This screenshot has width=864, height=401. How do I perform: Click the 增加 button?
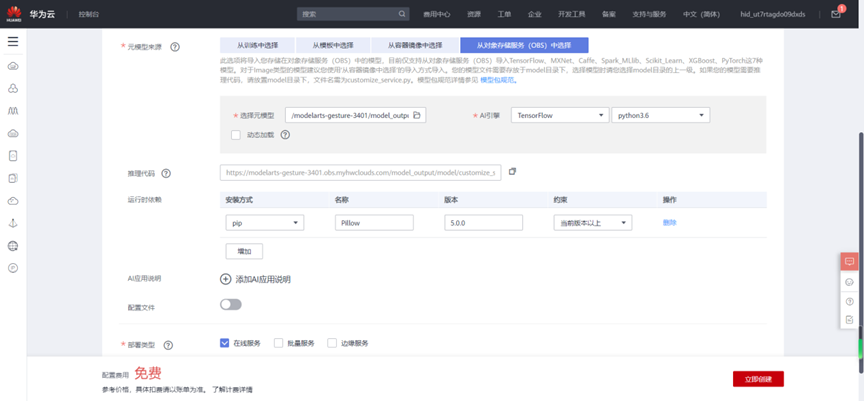(x=244, y=251)
